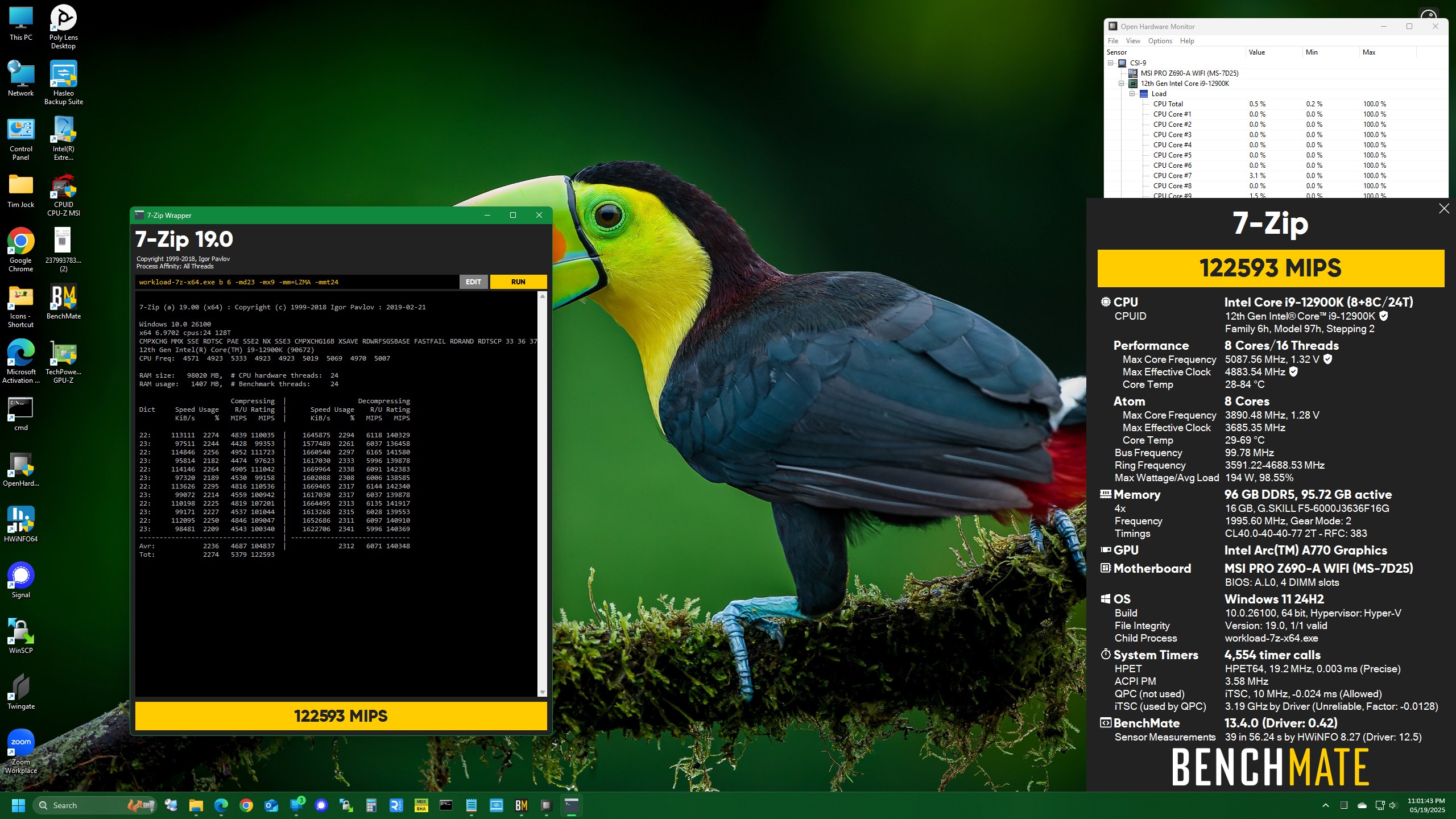This screenshot has height=819, width=1456.
Task: Open Google Chrome desktop shortcut
Action: pos(21,250)
